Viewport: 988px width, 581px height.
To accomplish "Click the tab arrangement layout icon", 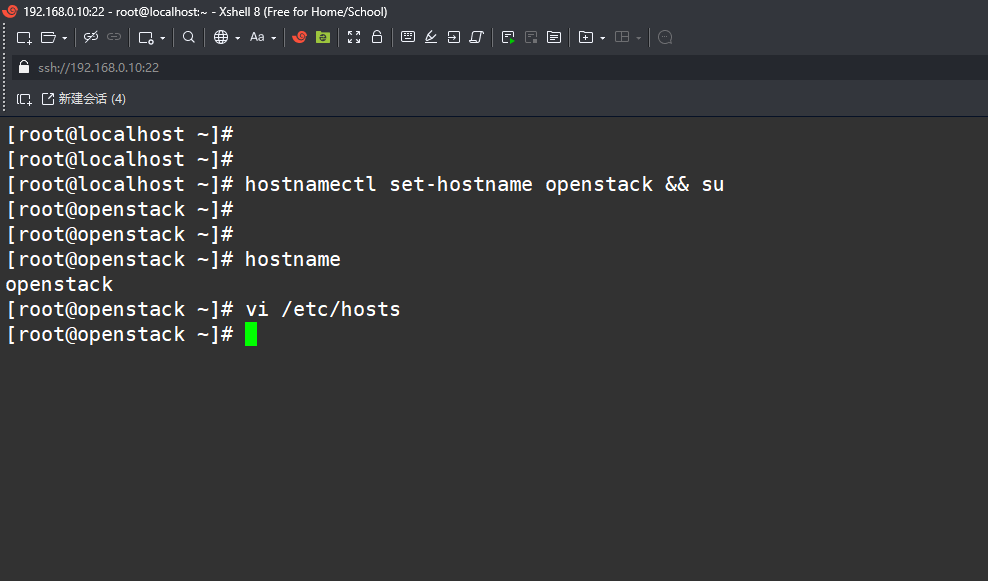I will pyautogui.click(x=622, y=37).
